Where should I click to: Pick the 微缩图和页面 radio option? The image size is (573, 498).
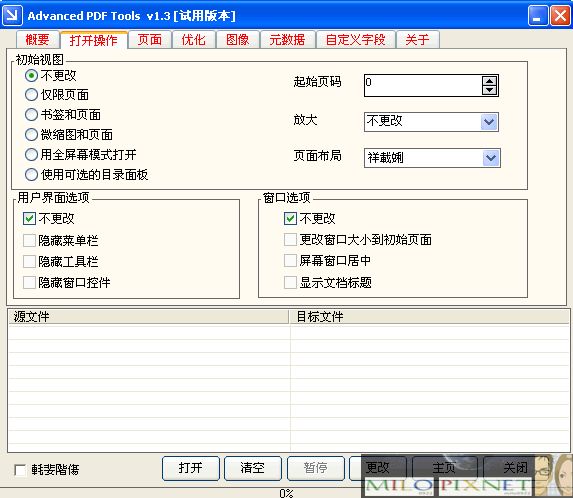click(x=31, y=134)
